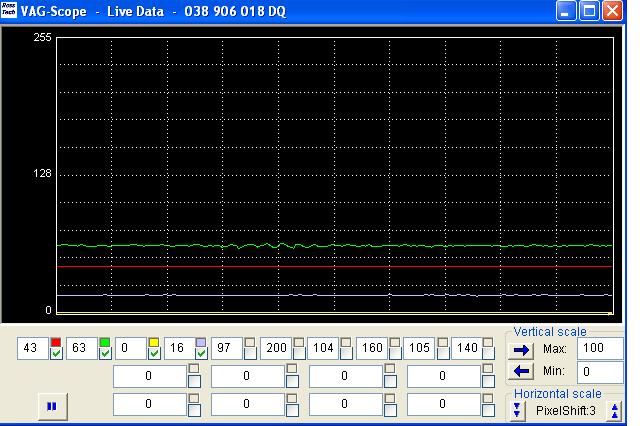Click the yellow color swatch
The height and width of the screenshot is (426, 640).
coord(154,342)
